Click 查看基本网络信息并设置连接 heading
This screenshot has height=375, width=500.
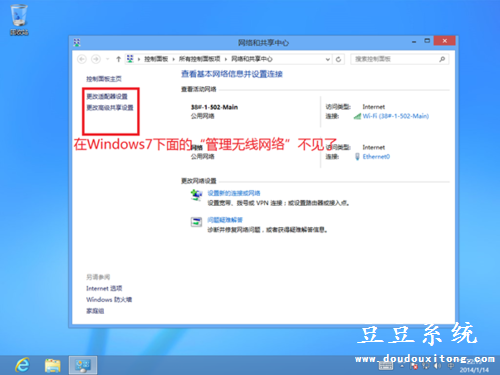pos(232,74)
